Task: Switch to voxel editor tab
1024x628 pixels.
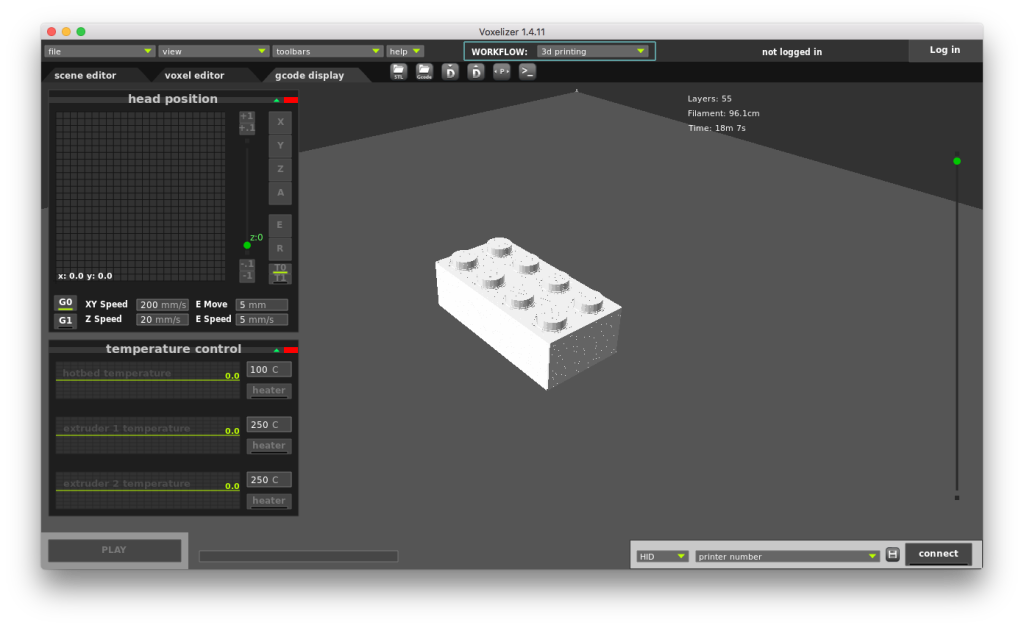Action: pyautogui.click(x=194, y=75)
